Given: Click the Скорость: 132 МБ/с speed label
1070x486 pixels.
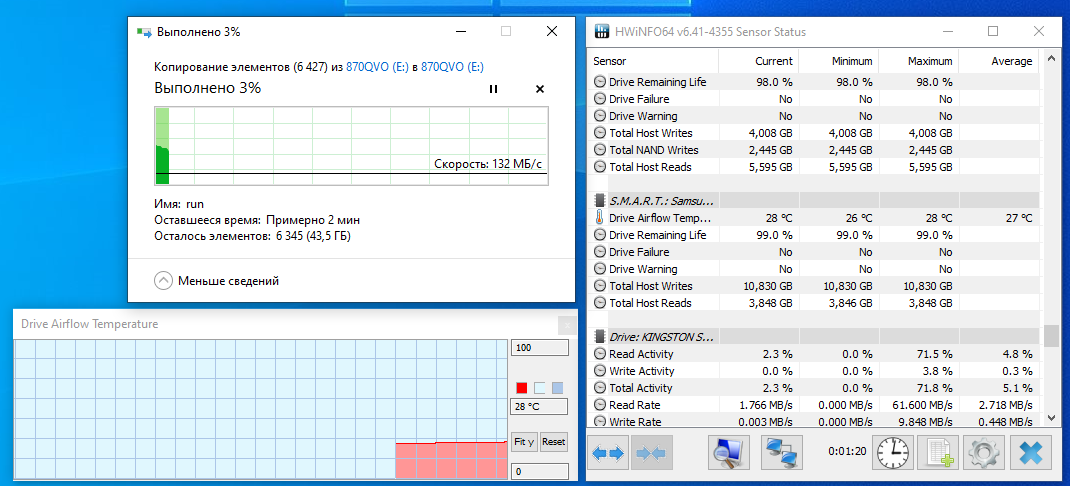Looking at the screenshot, I should (x=489, y=164).
